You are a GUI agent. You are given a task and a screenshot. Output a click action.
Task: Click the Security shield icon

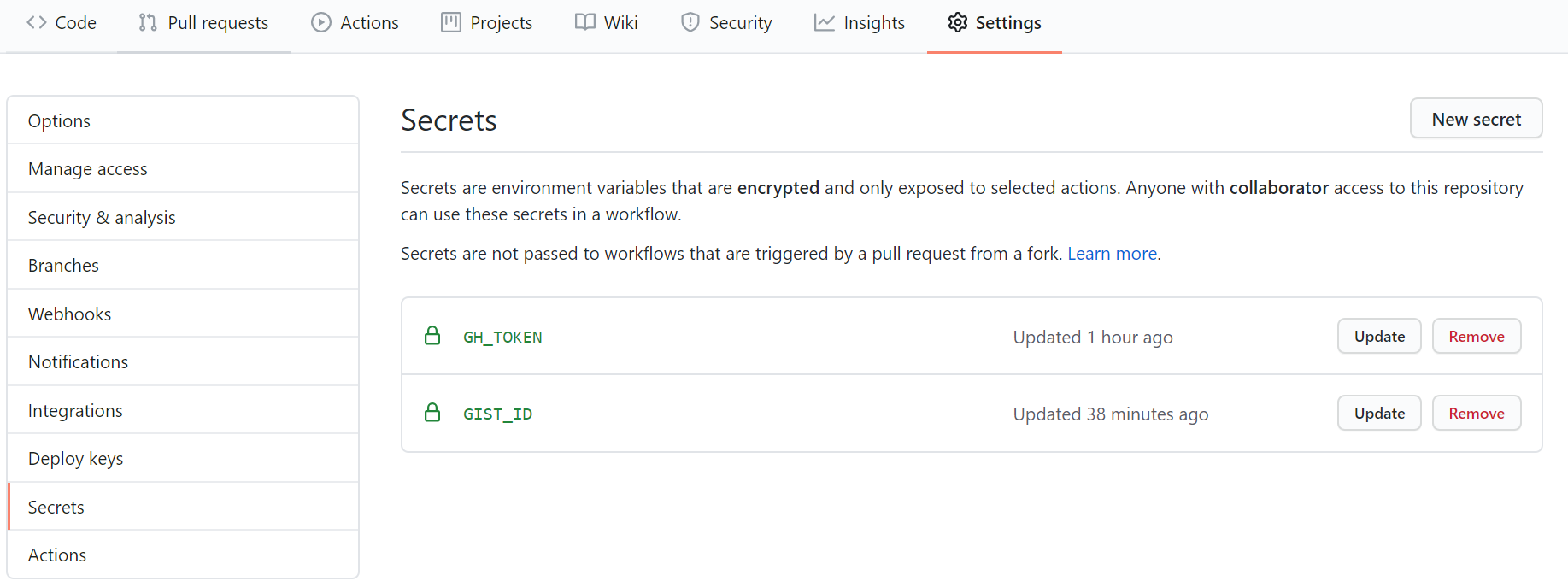690,23
